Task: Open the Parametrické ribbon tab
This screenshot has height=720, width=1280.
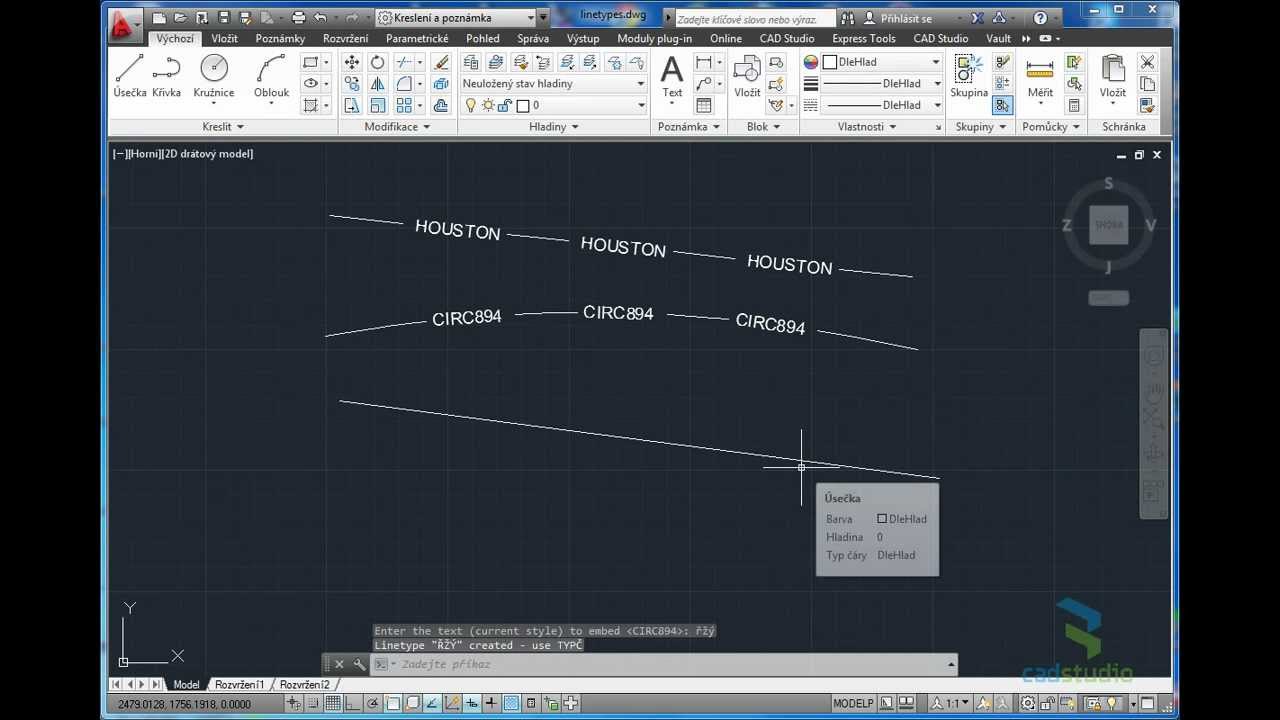Action: pyautogui.click(x=417, y=38)
